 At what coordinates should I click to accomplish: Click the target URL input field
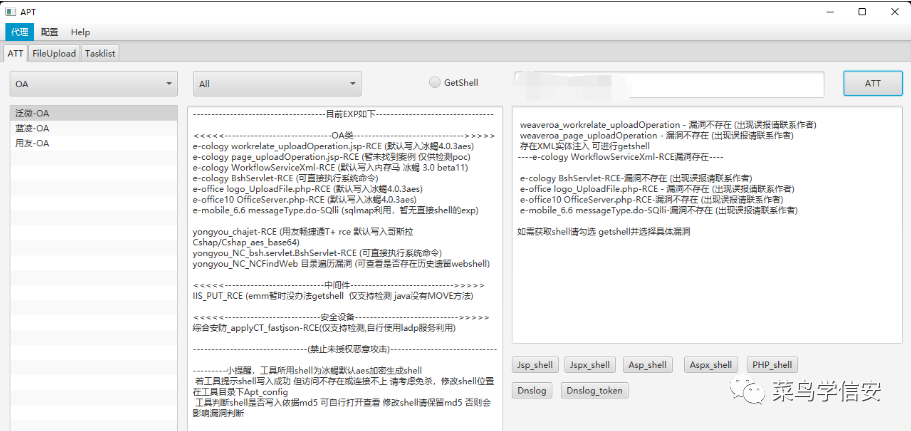[668, 84]
